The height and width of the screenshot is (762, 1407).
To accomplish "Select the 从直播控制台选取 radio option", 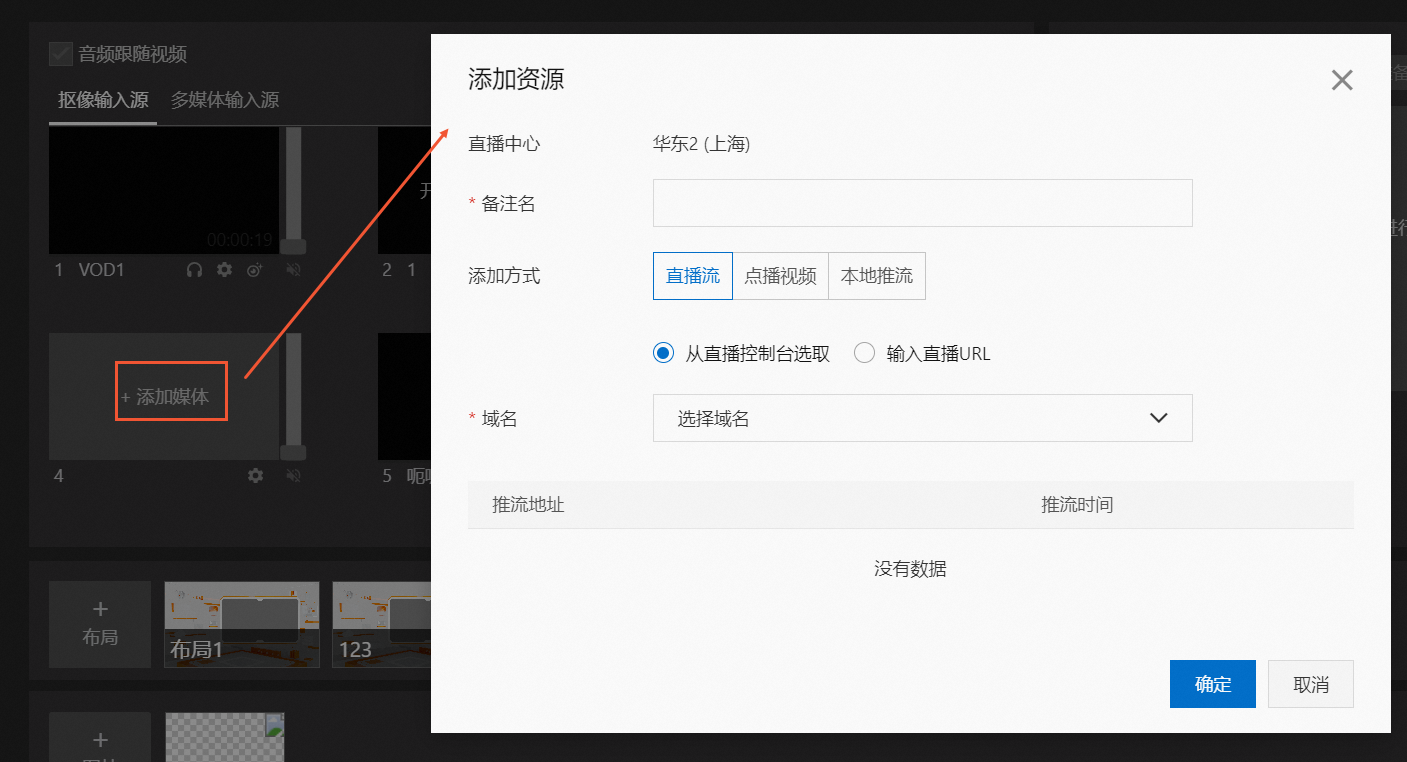I will [x=663, y=353].
